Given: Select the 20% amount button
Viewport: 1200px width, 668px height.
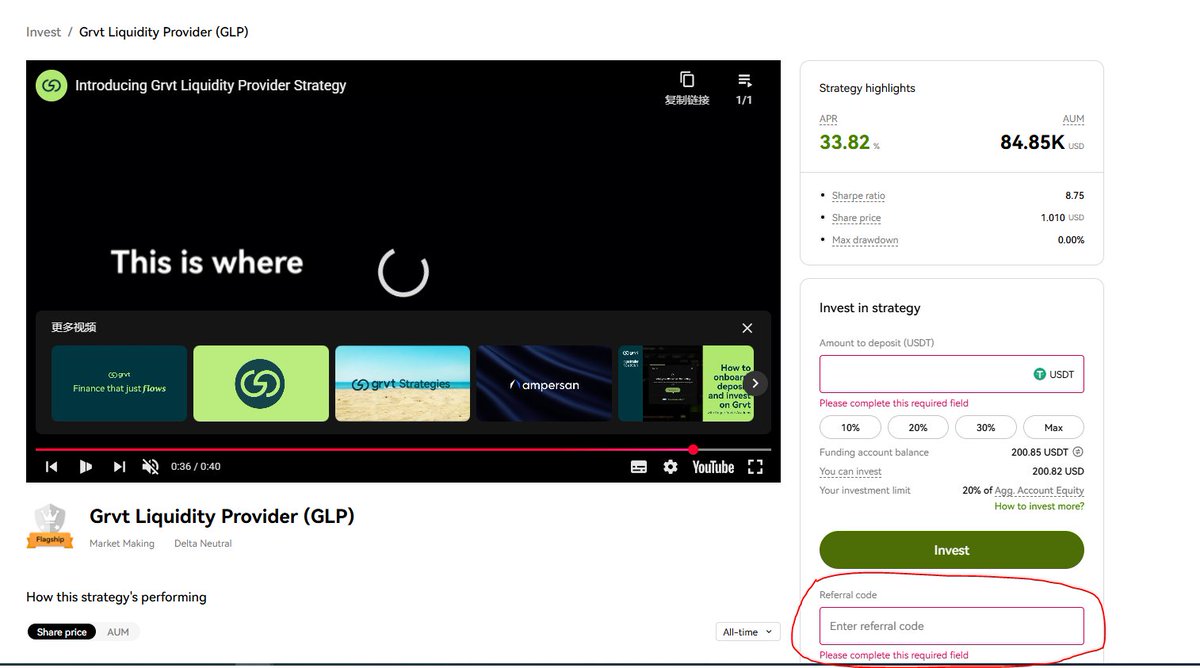Looking at the screenshot, I should pyautogui.click(x=918, y=427).
